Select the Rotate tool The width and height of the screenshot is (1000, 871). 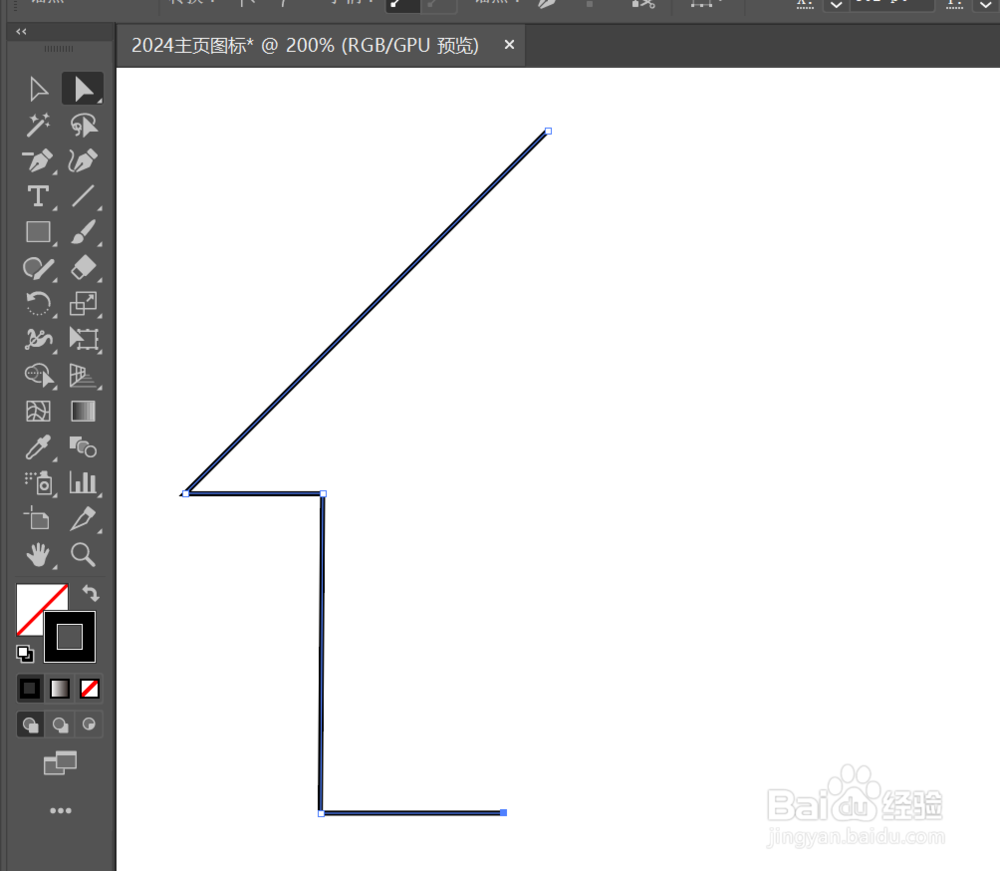click(x=38, y=304)
